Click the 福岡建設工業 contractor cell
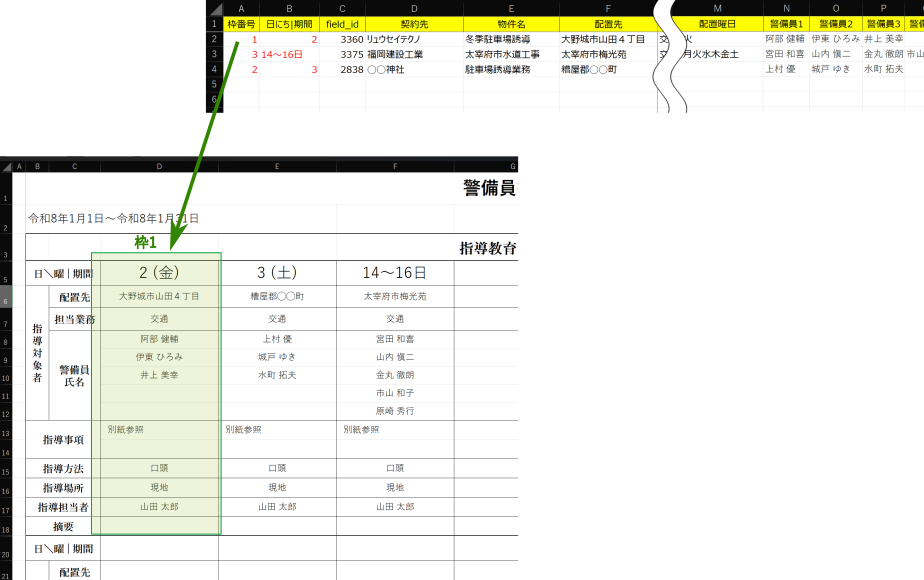This screenshot has height=580, width=924. [x=395, y=54]
